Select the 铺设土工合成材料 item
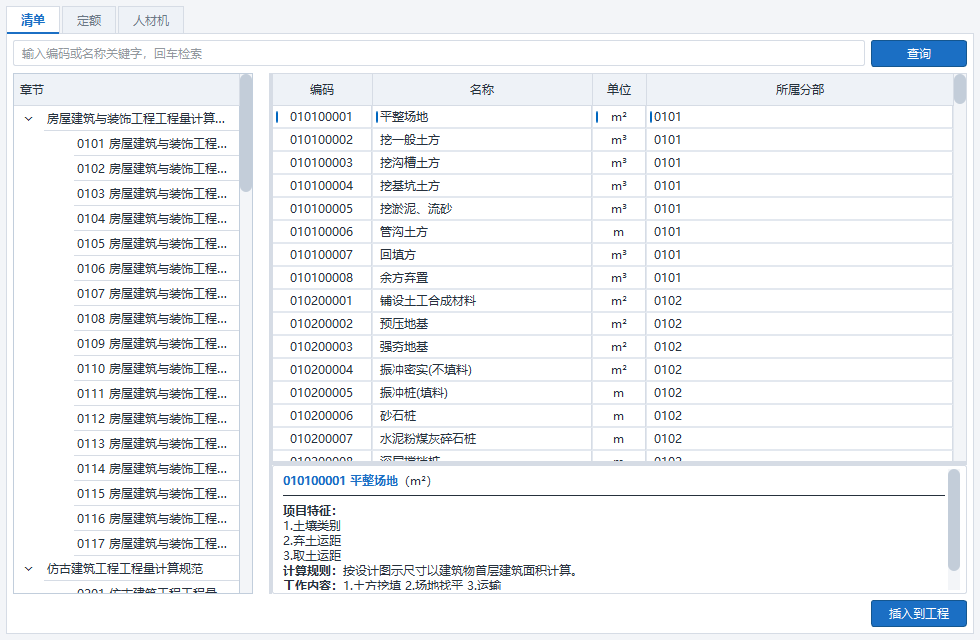The width and height of the screenshot is (980, 640). pos(428,301)
